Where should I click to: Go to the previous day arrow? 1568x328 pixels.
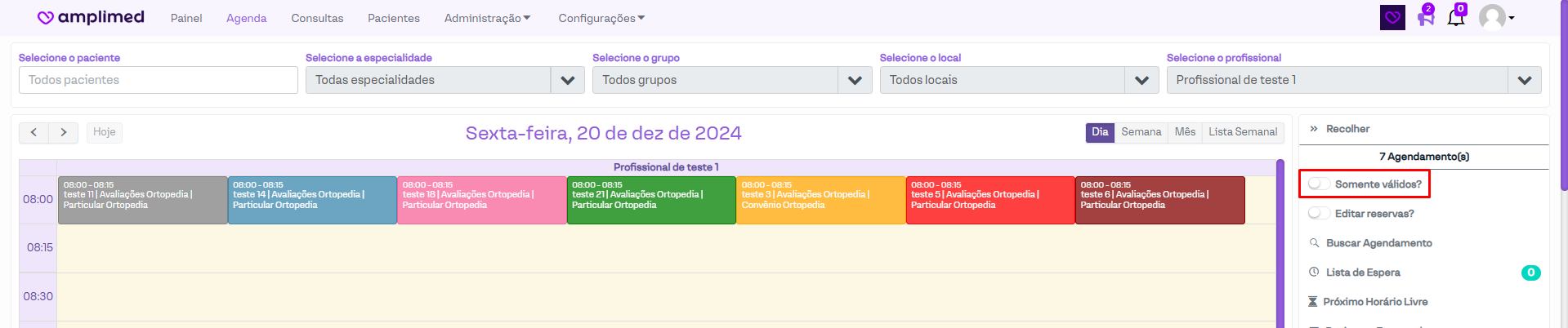pyautogui.click(x=34, y=132)
